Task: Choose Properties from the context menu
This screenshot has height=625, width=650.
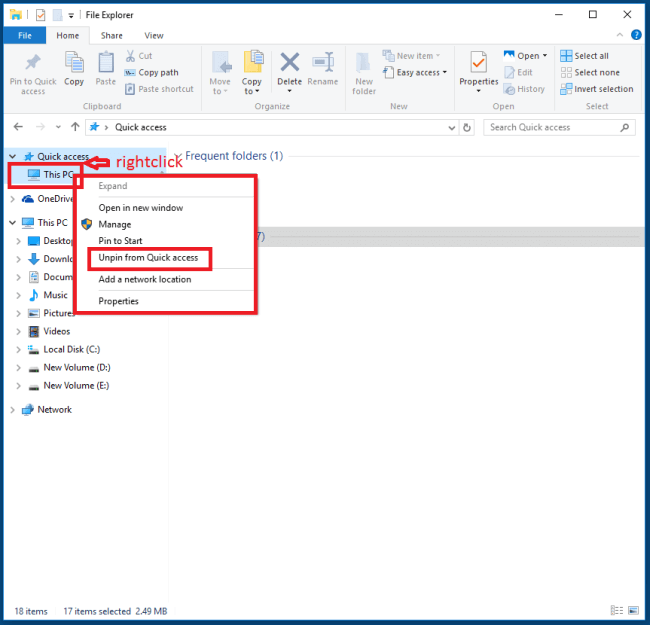Action: point(118,301)
